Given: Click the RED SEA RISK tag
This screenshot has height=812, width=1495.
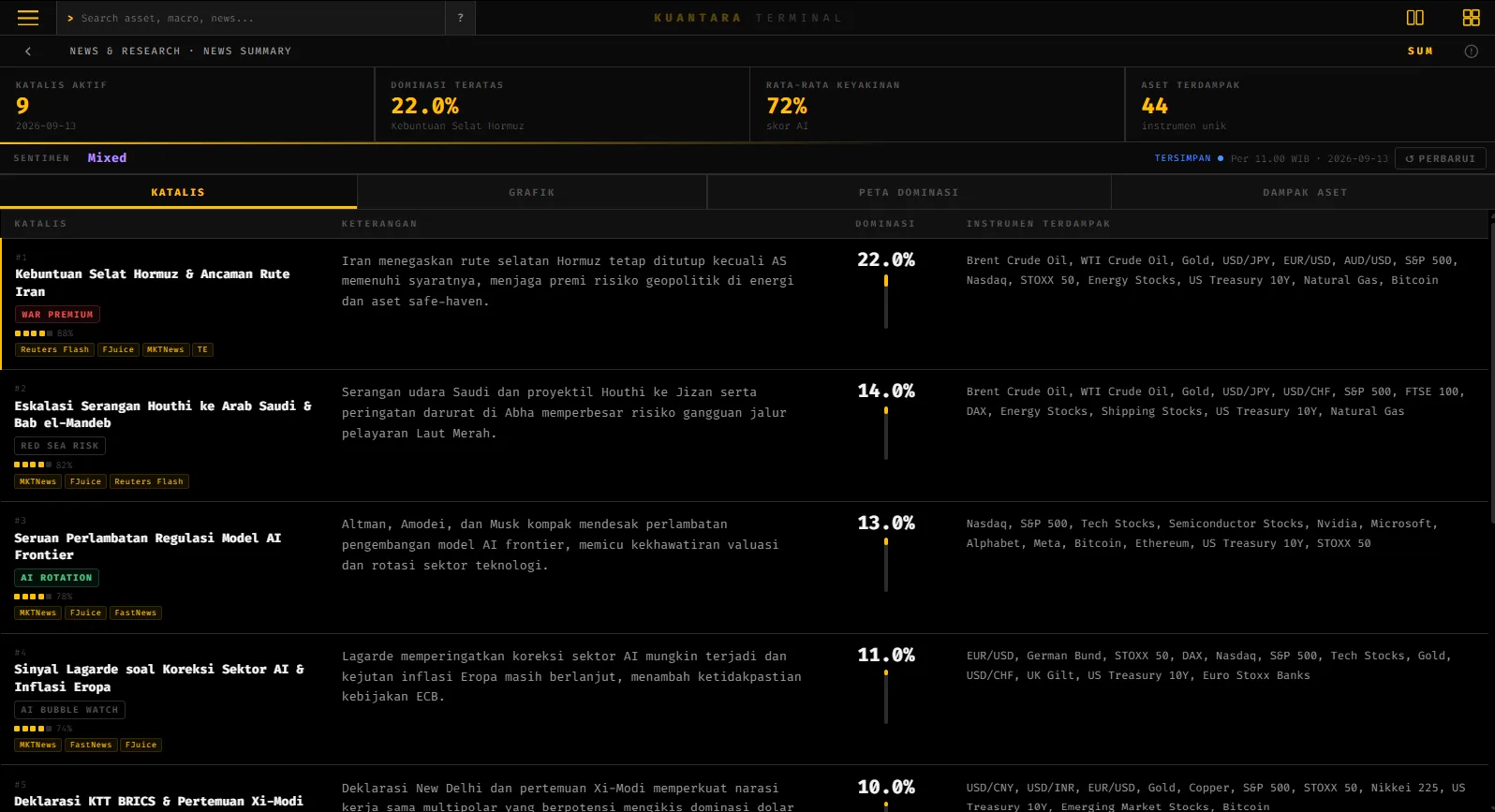Looking at the screenshot, I should [x=60, y=446].
